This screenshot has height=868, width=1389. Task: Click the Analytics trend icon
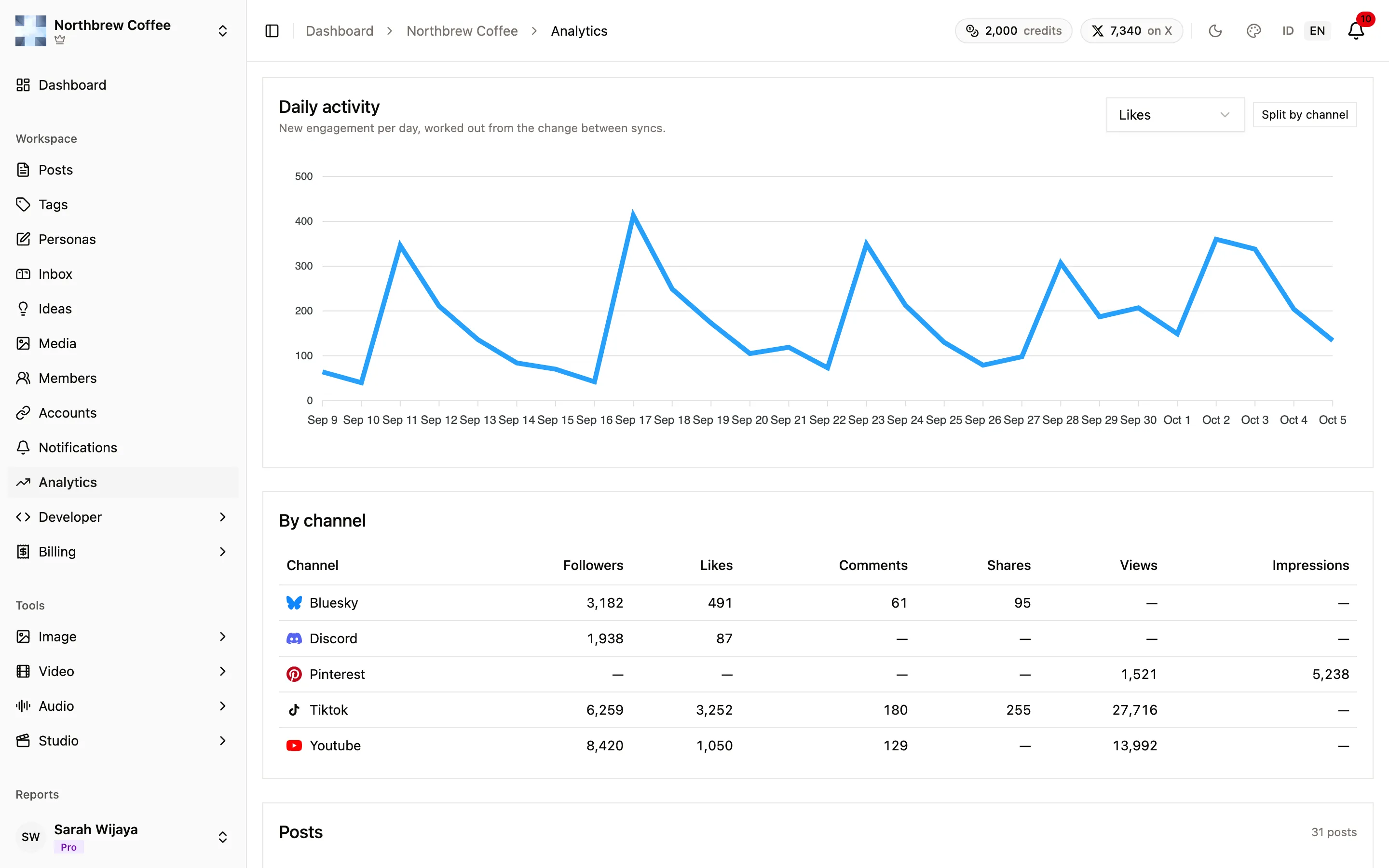point(23,482)
